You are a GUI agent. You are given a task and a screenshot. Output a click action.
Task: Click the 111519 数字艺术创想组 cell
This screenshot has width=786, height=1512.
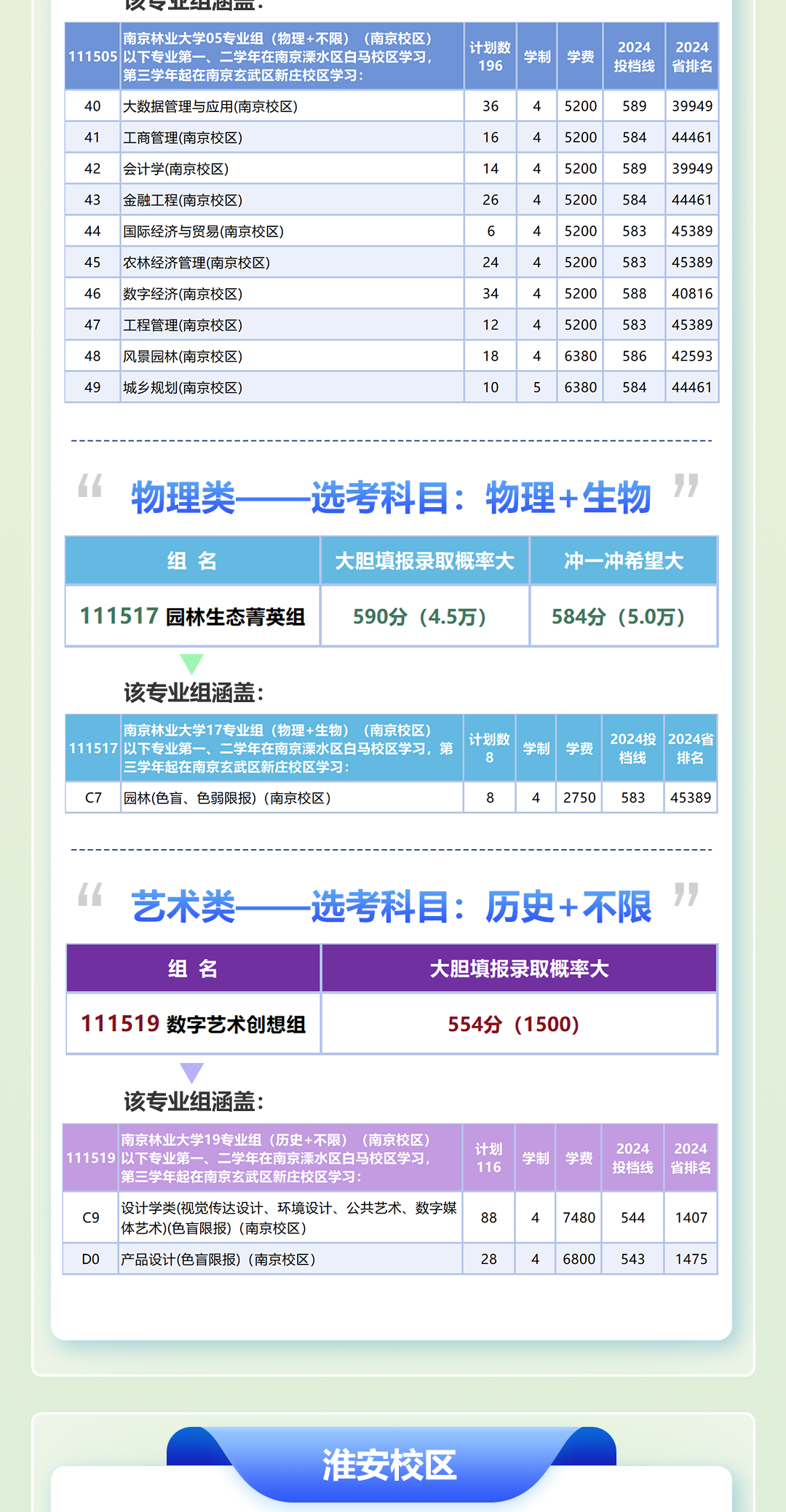[x=194, y=1024]
